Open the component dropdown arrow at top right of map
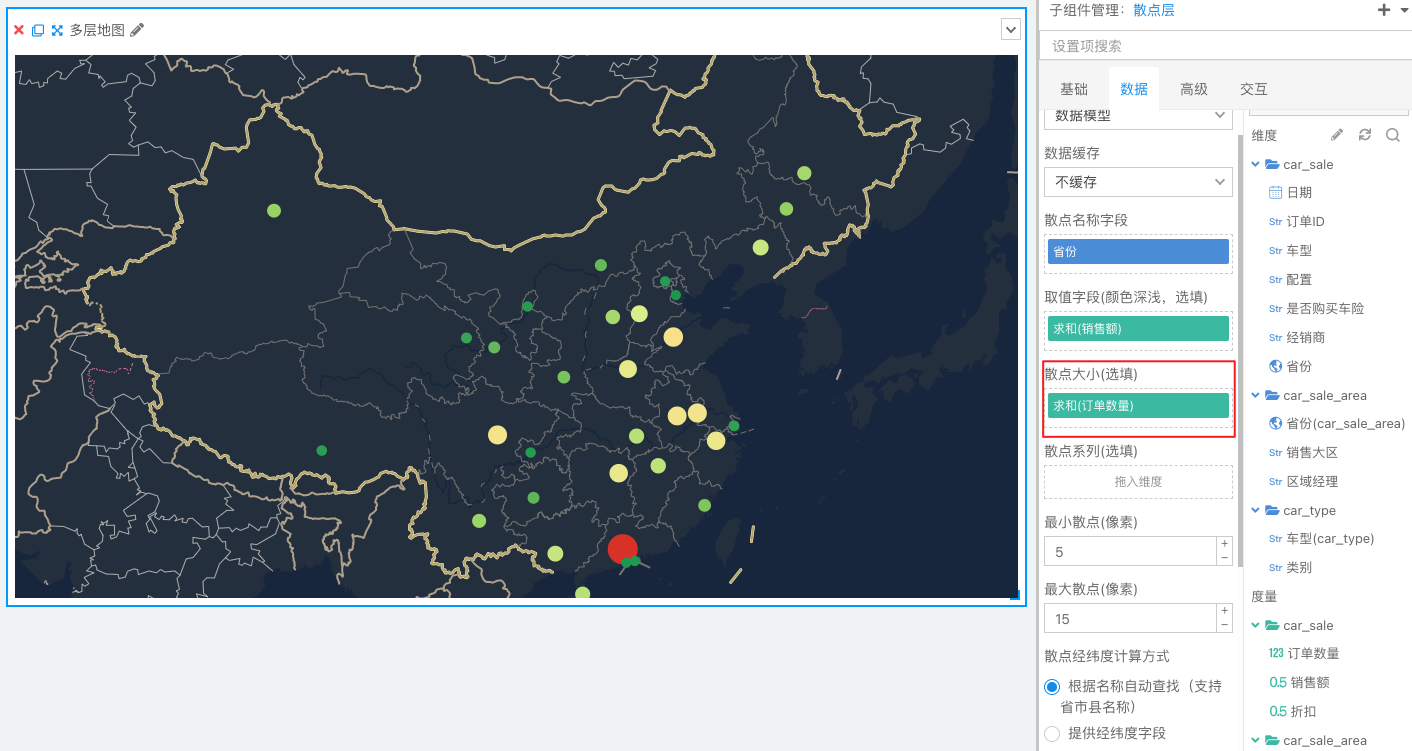This screenshot has height=751, width=1412. [1011, 30]
